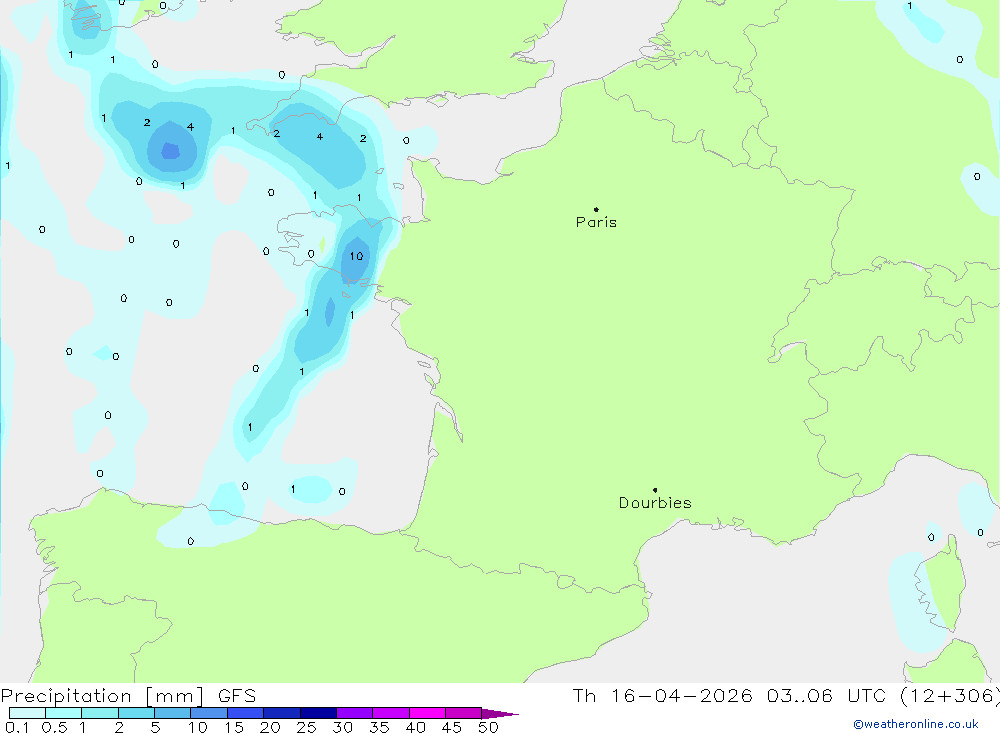1000x733 pixels.
Task: Pick the 30–35 mm legend swatch
Action: click(x=354, y=713)
